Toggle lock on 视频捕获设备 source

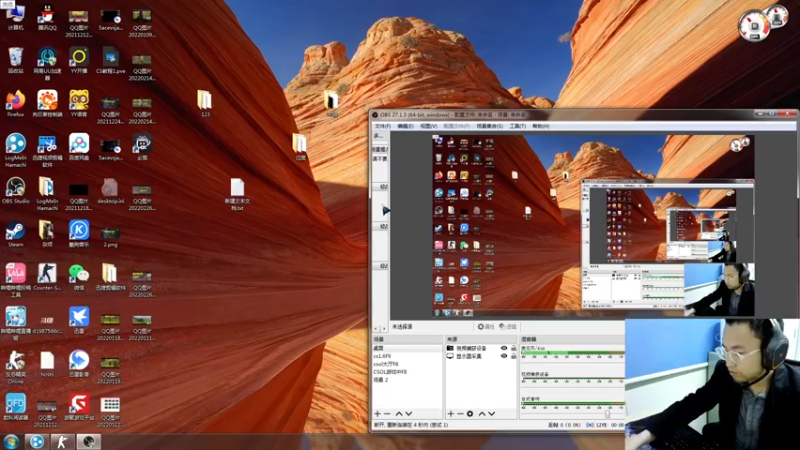pyautogui.click(x=514, y=348)
